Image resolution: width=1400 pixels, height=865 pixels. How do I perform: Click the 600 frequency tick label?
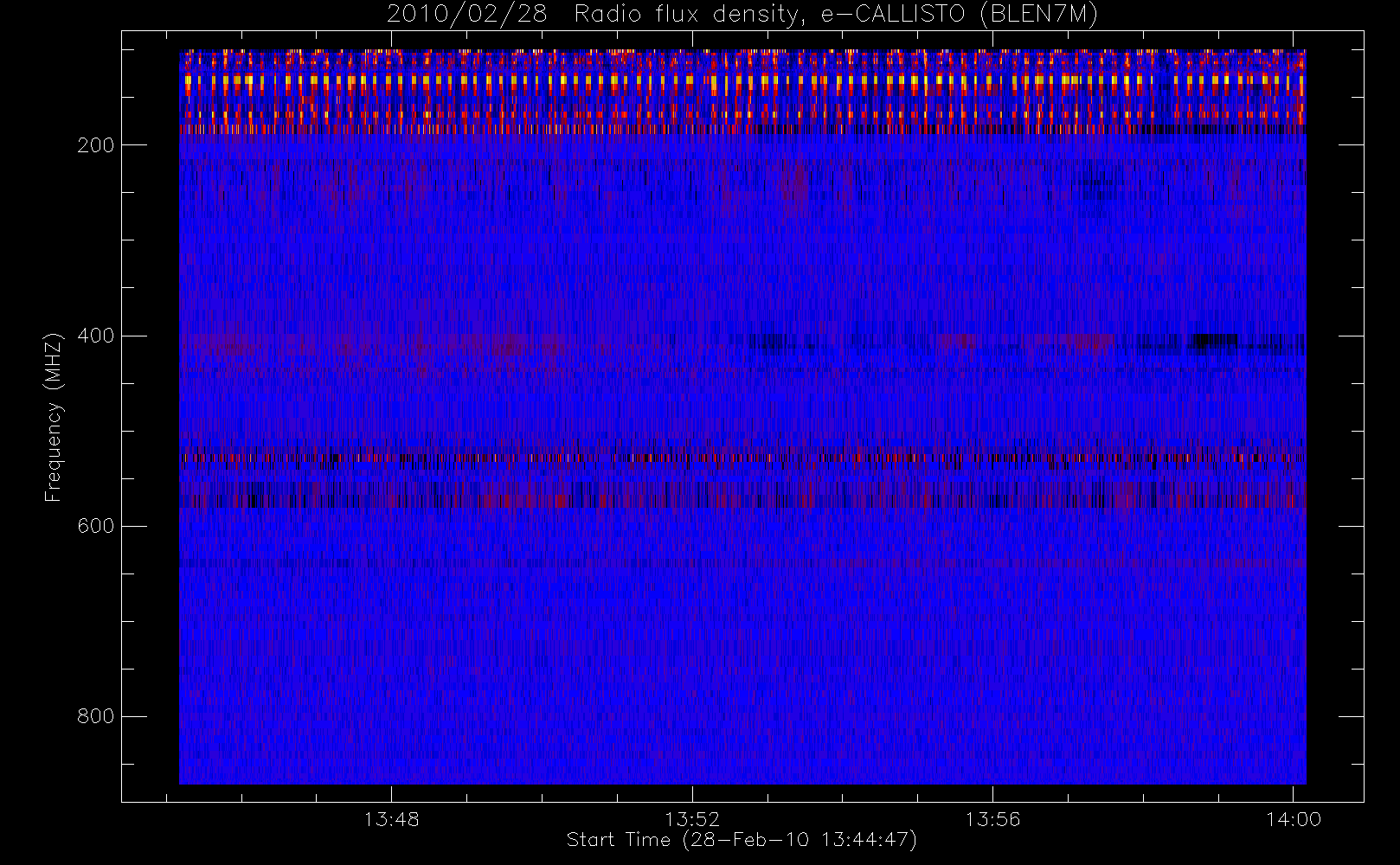point(96,526)
